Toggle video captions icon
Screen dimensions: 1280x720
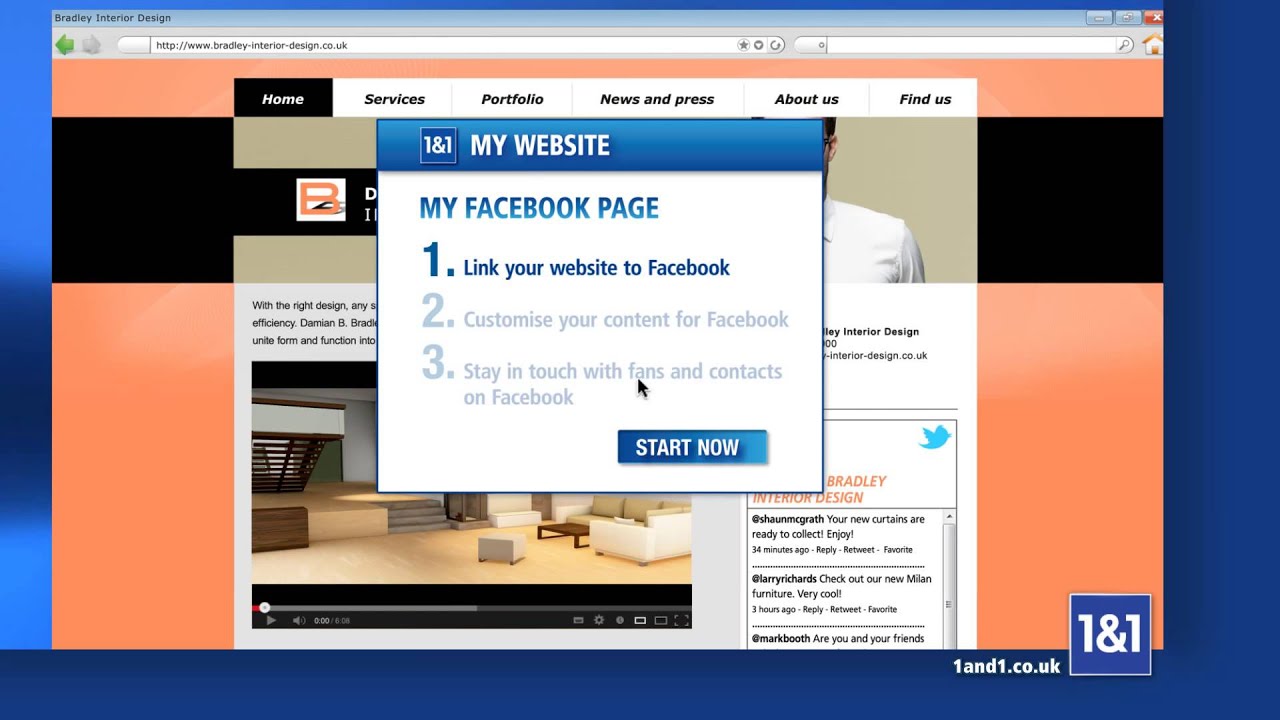click(578, 620)
